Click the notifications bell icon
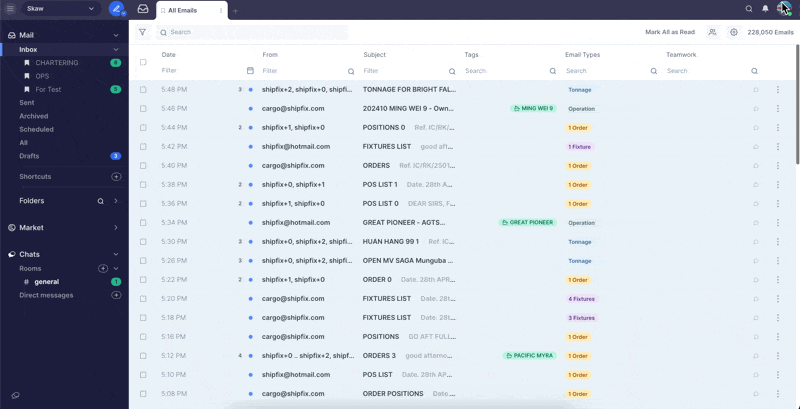 [765, 9]
